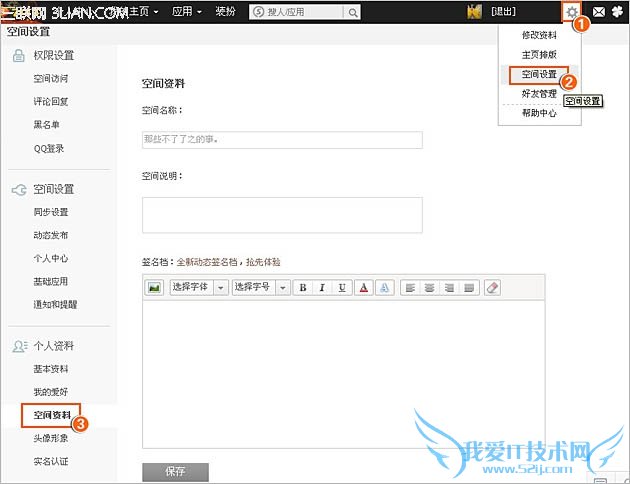Open 基础应用 in sidebar
This screenshot has width=630, height=484.
point(51,281)
